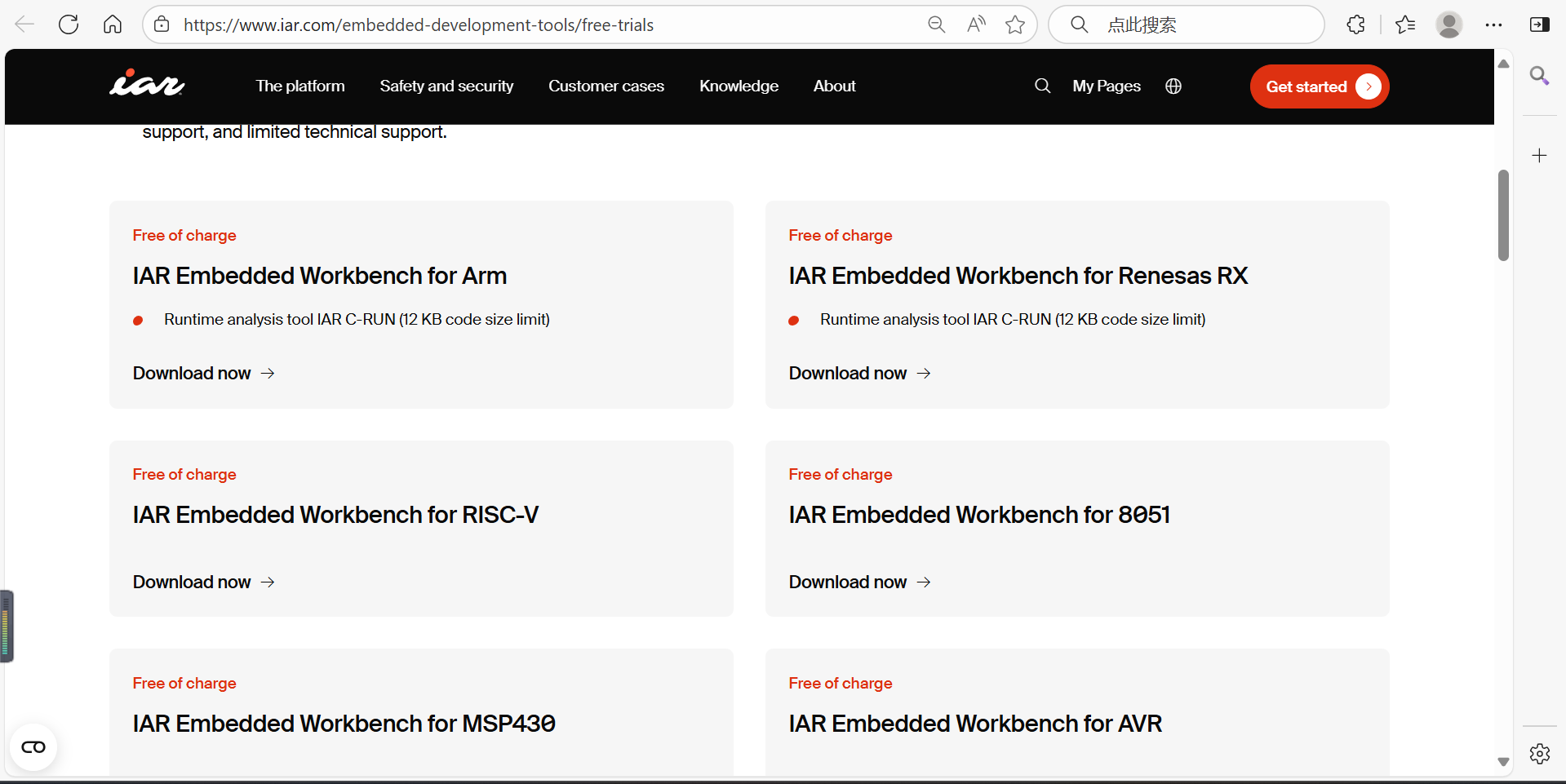Open the browser profile avatar
Screen dimensions: 1566x784
(x=1449, y=24)
